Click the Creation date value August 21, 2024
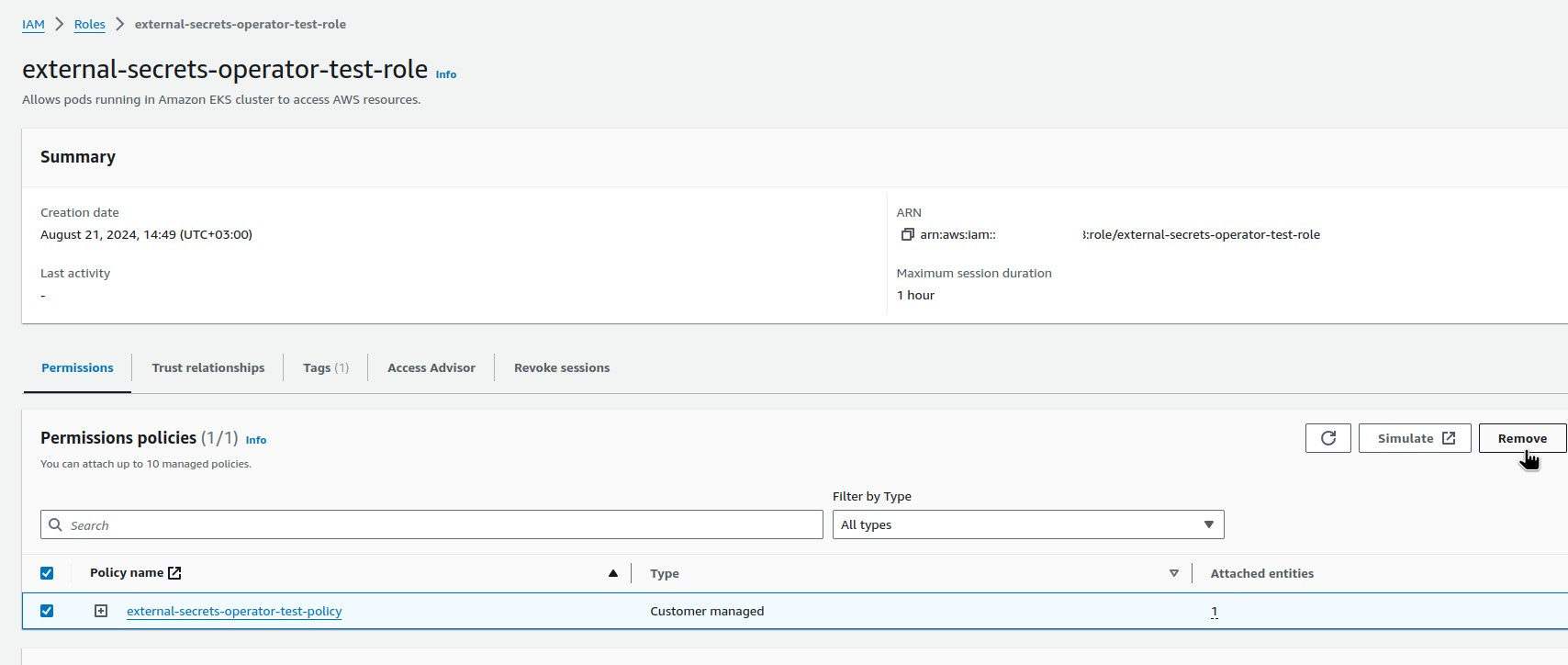The width and height of the screenshot is (1568, 665). 146,234
